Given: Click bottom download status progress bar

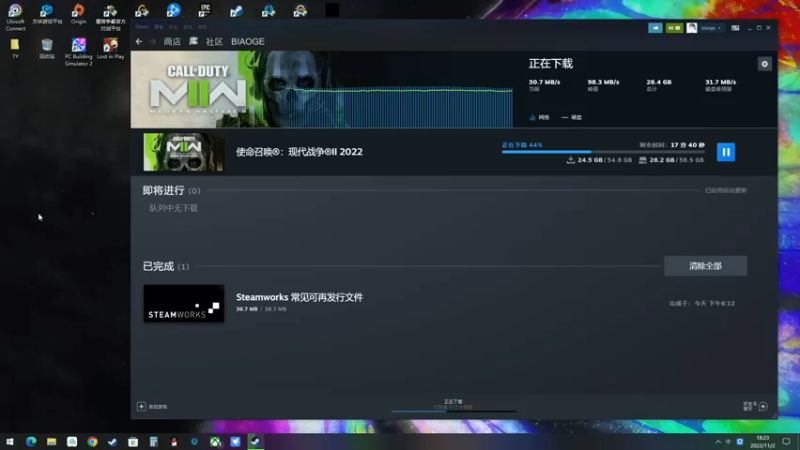Looking at the screenshot, I should [x=454, y=410].
